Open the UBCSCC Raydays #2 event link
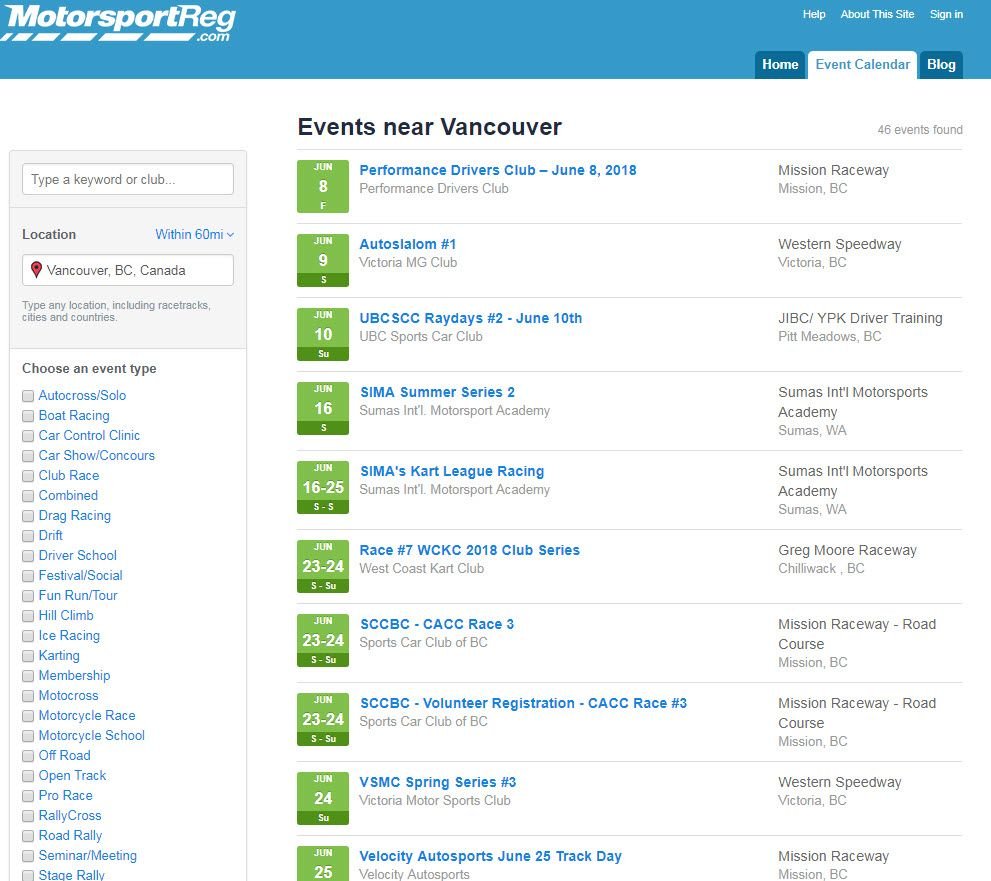This screenshot has height=881, width=991. coord(470,318)
